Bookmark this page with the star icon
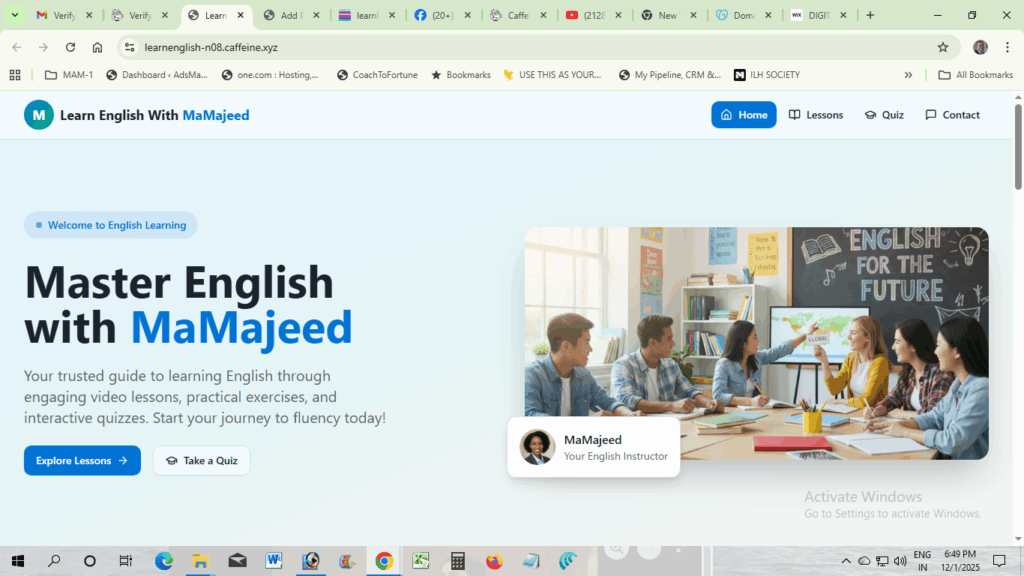Viewport: 1024px width, 576px height. (942, 47)
